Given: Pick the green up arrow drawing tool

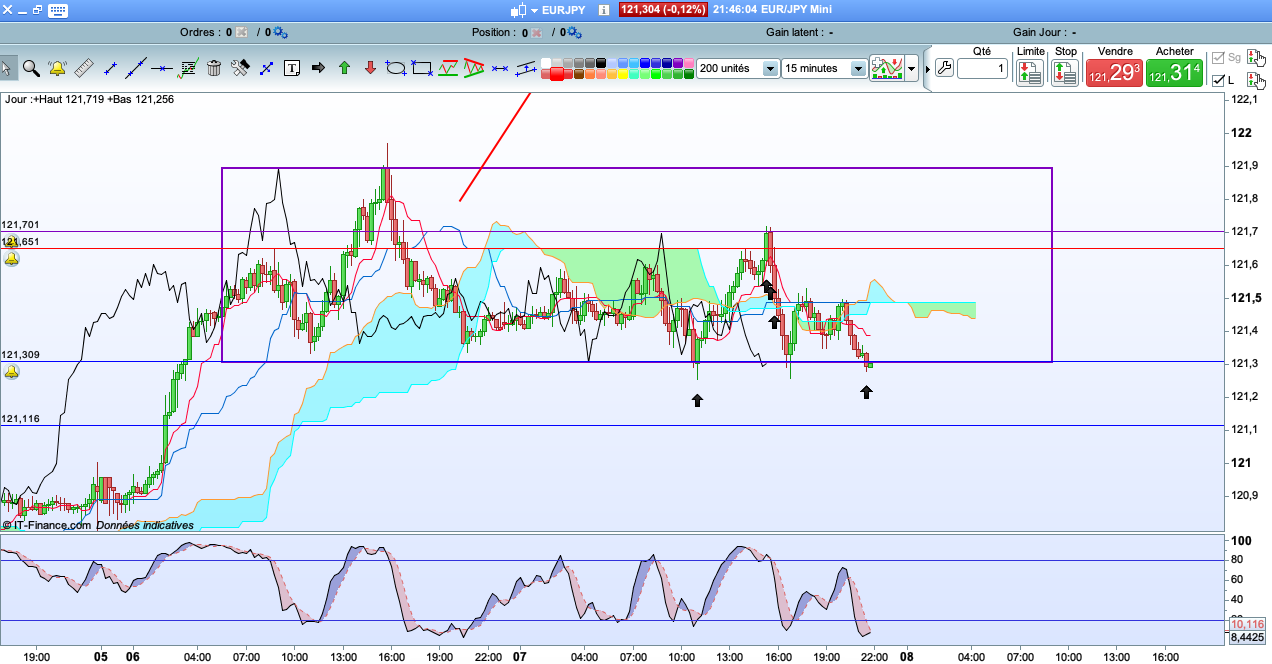Looking at the screenshot, I should pyautogui.click(x=344, y=68).
